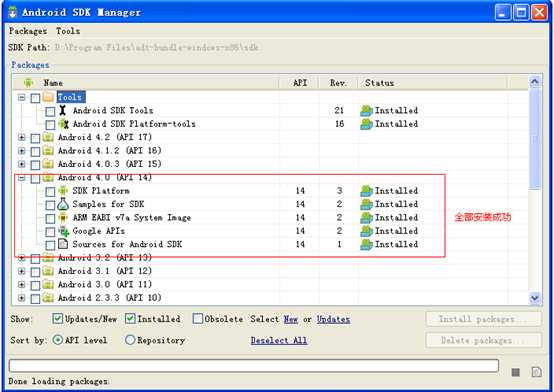Click the package list scrollbar thumb
Image resolution: width=554 pixels, height=392 pixels.
pos(535,139)
